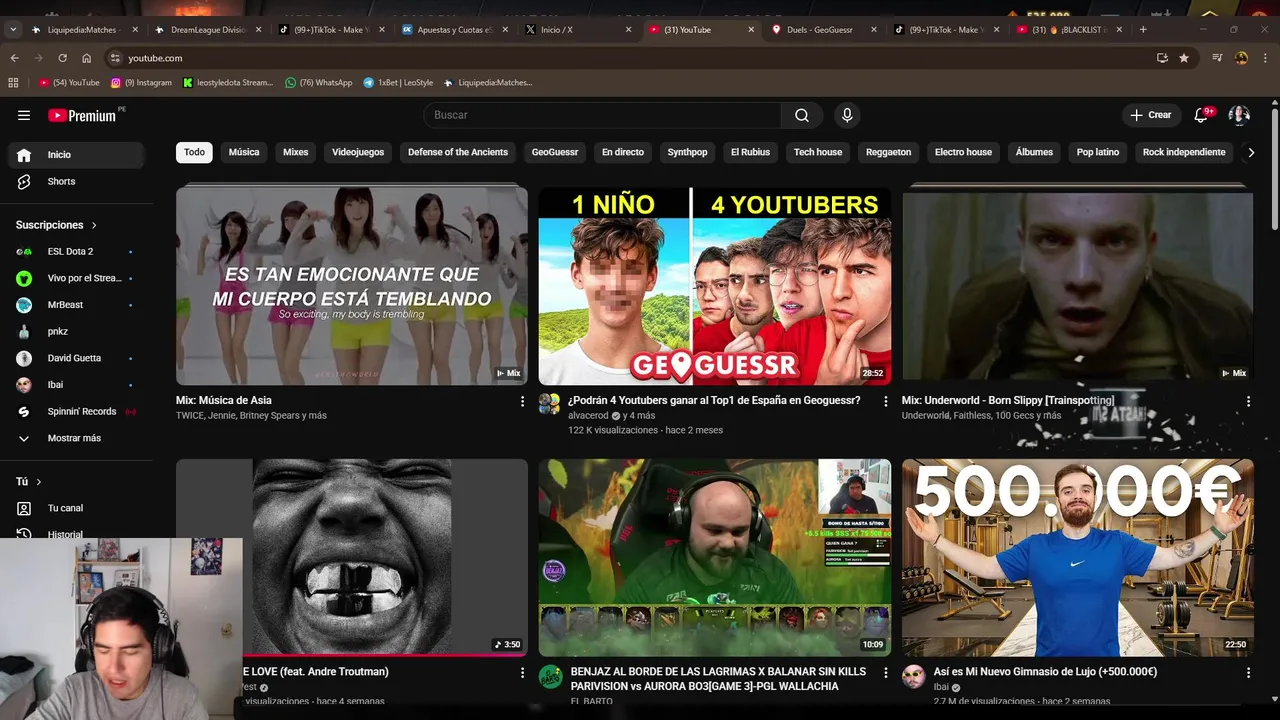Select the Tech house chip
Viewport: 1280px width, 720px height.
pos(818,152)
